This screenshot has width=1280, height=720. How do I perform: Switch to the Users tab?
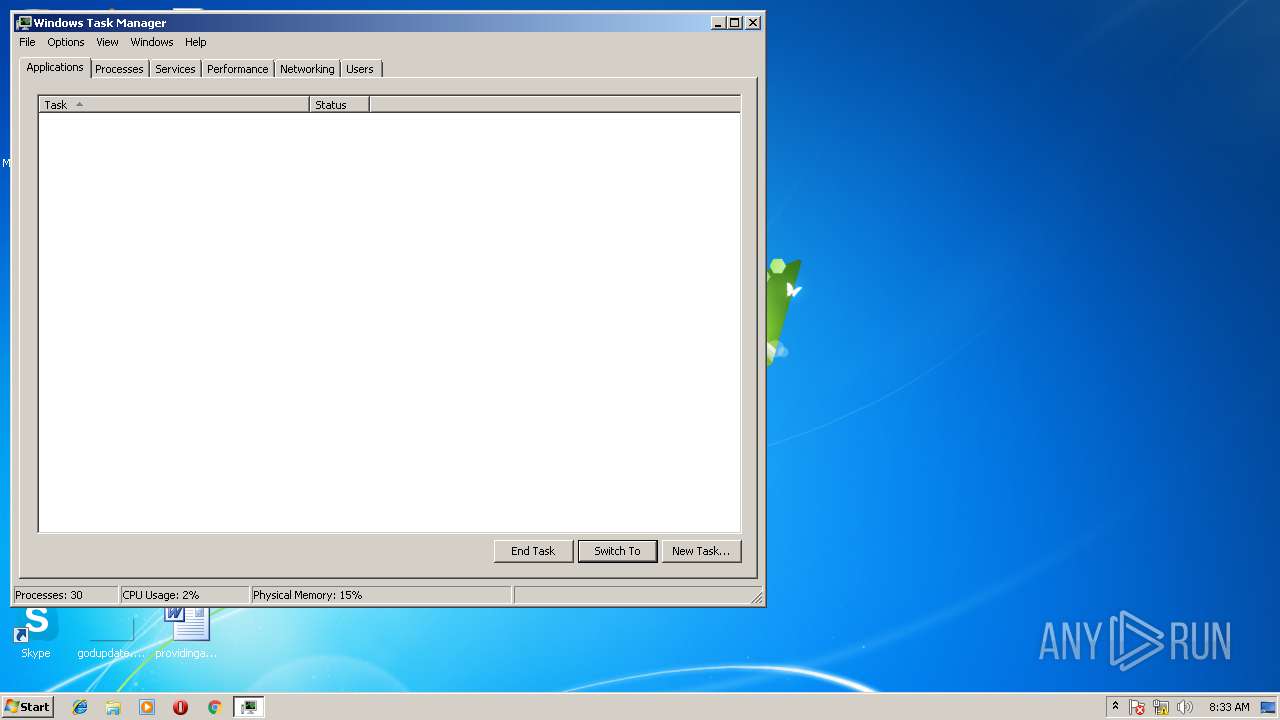pos(360,69)
